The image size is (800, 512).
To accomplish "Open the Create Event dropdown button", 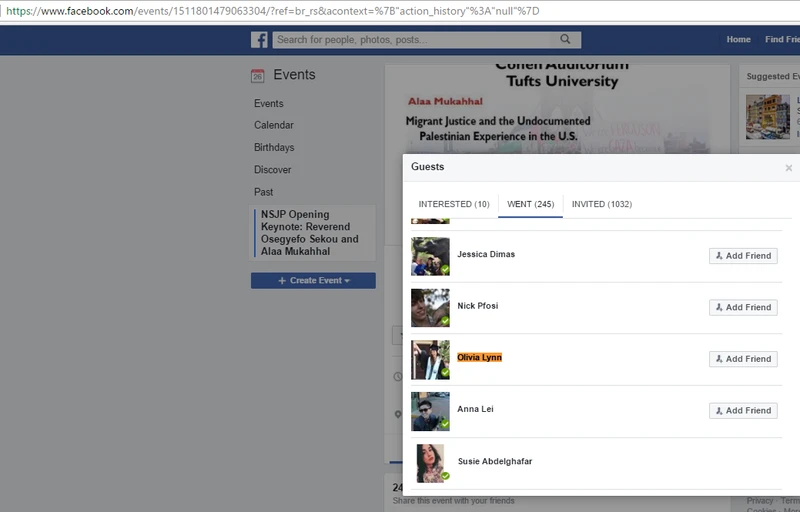I will (313, 280).
